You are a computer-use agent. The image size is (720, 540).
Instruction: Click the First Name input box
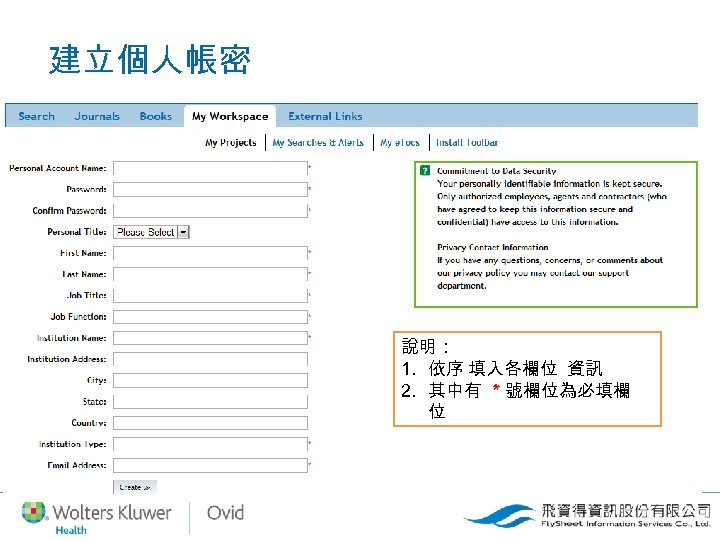210,253
